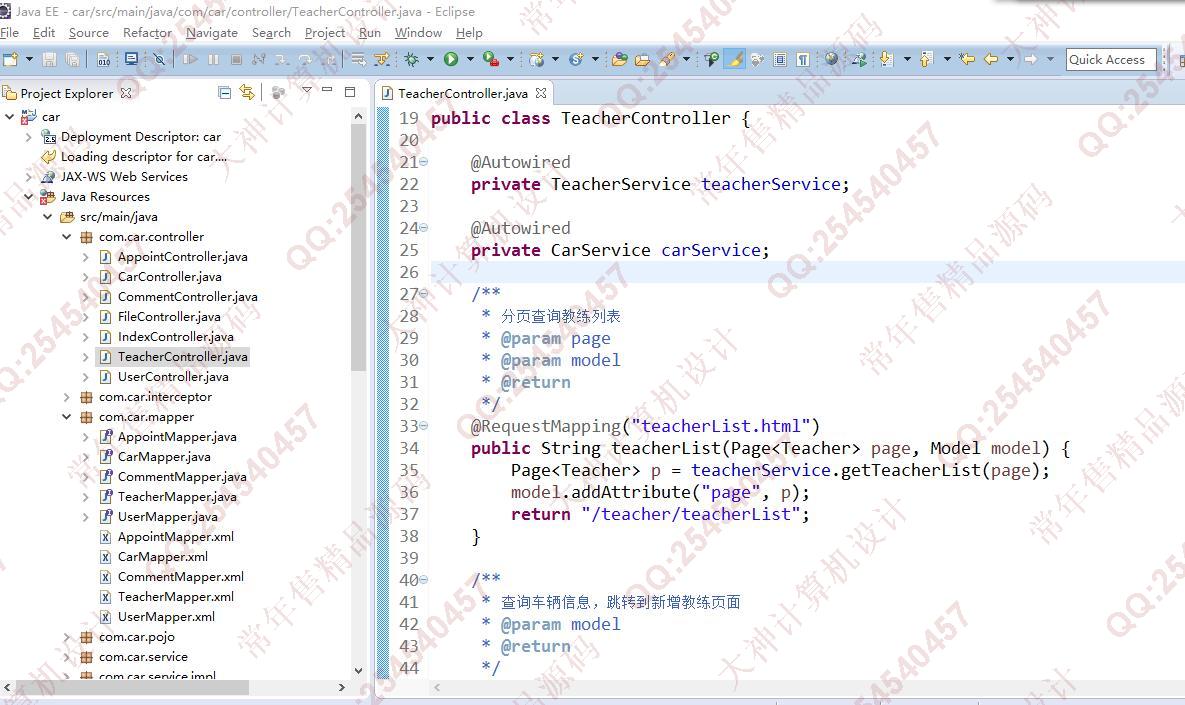Click the Focus on Active Task icon in Project Explorer
The height and width of the screenshot is (705, 1185).
click(x=279, y=92)
